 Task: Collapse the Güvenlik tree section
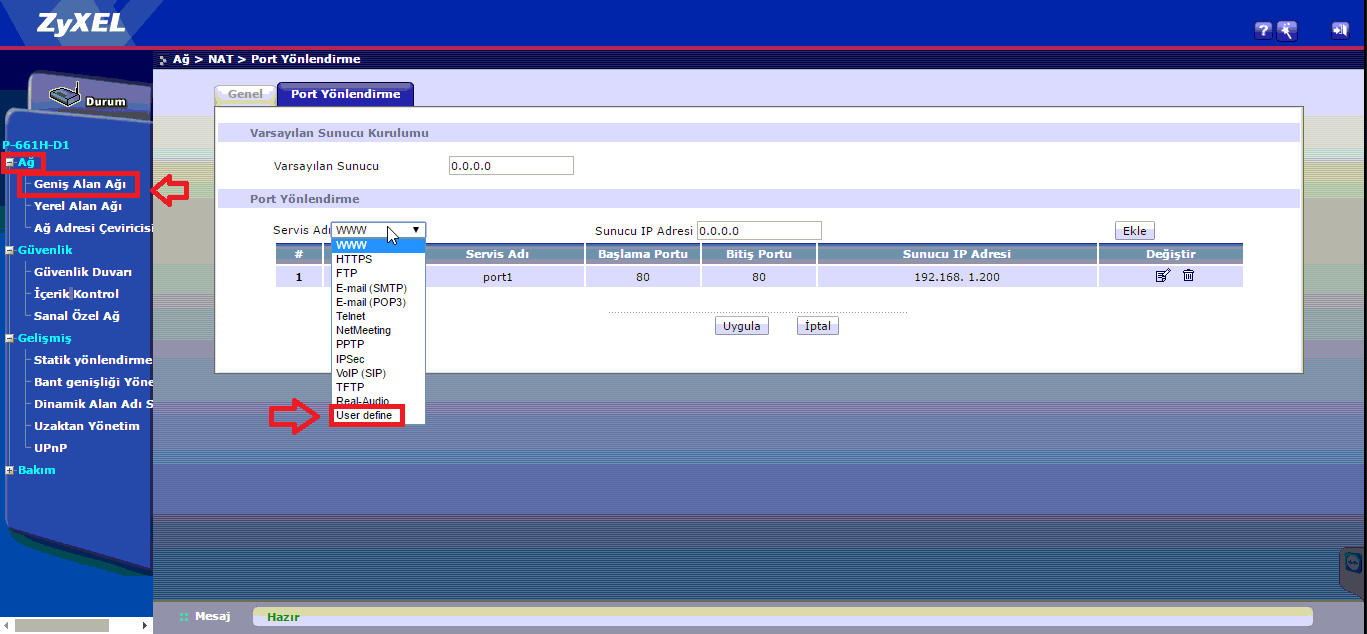coord(10,250)
